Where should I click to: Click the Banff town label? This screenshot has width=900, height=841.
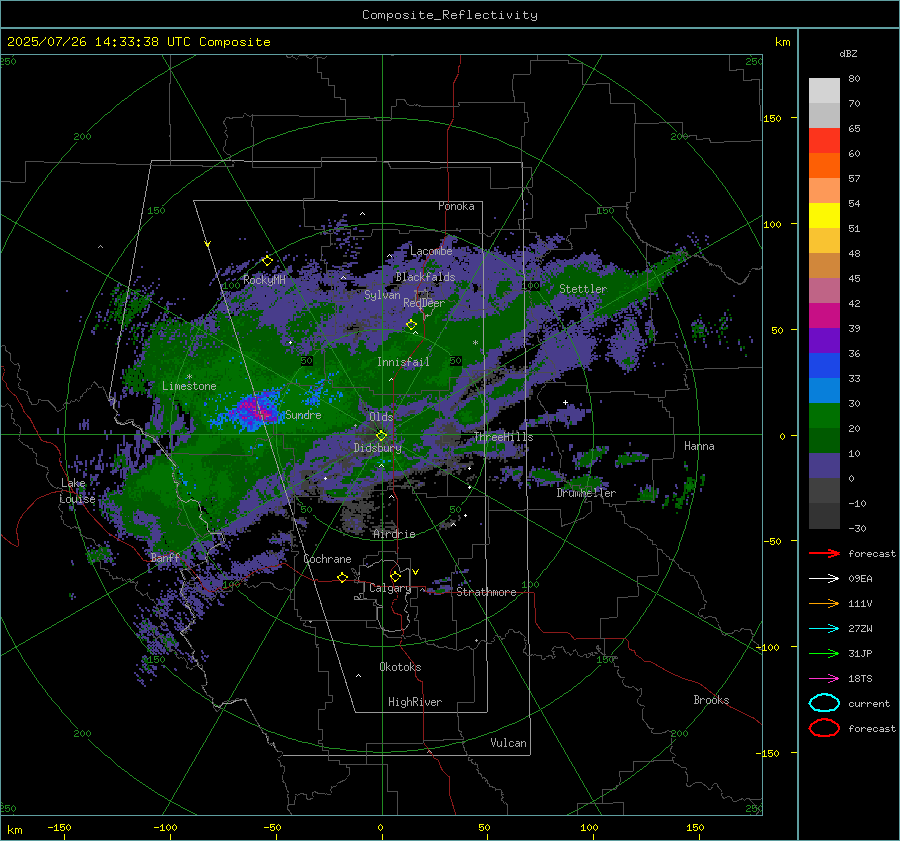click(x=165, y=557)
